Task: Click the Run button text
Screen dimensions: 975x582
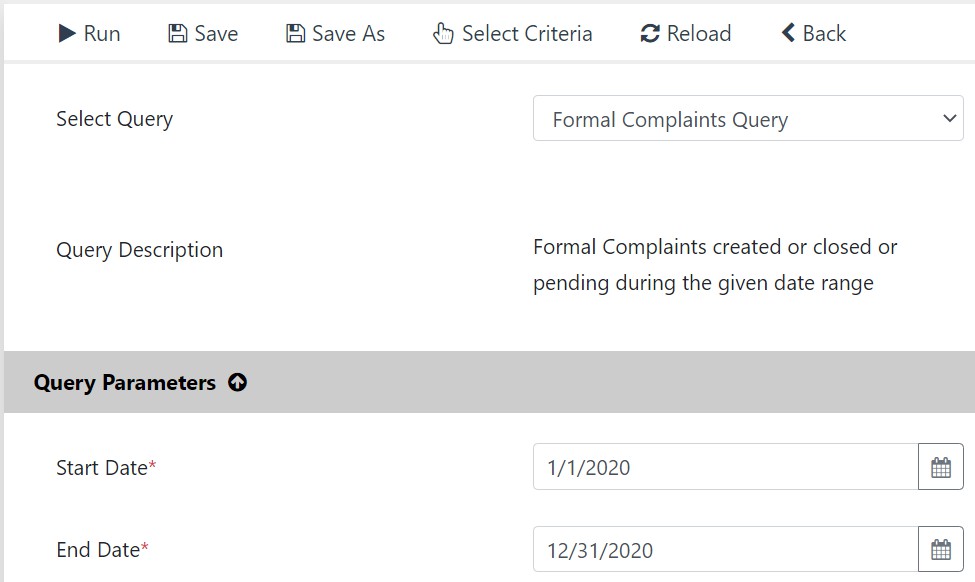Action: (102, 33)
